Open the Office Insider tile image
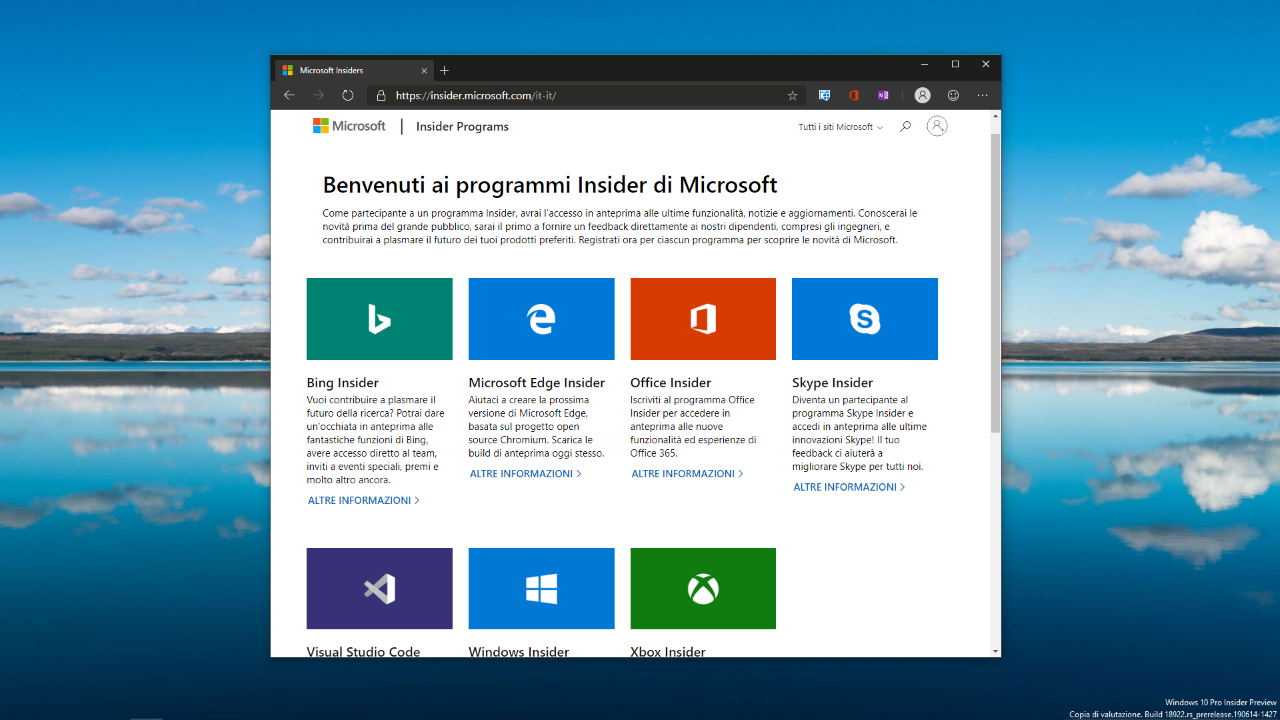Screen dimensions: 1280x720 coord(703,319)
